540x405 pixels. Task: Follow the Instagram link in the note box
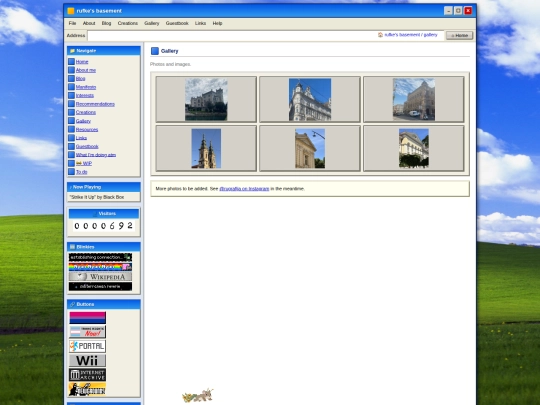pos(244,189)
